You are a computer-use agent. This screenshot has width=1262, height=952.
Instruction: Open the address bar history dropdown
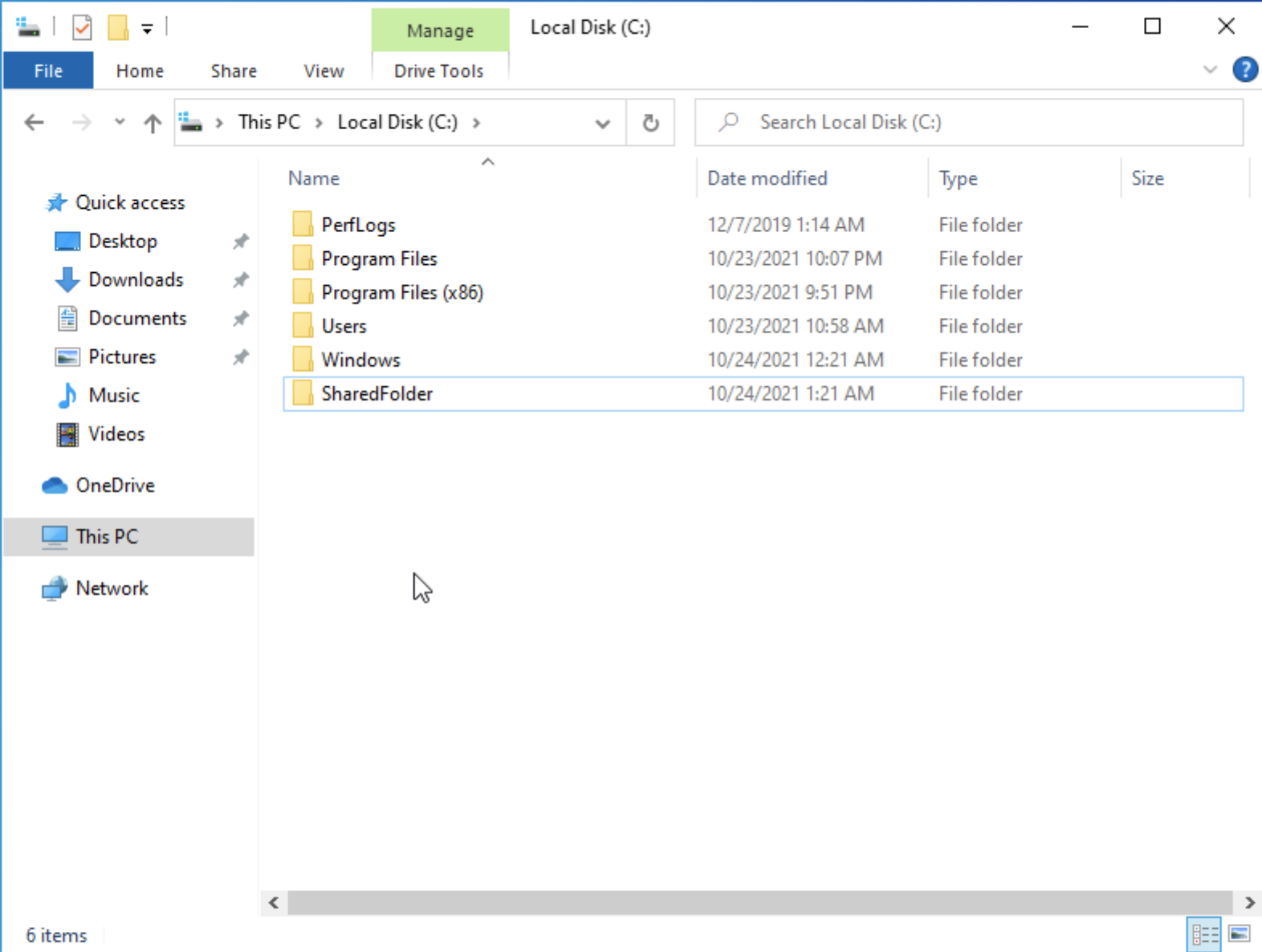[x=602, y=124]
